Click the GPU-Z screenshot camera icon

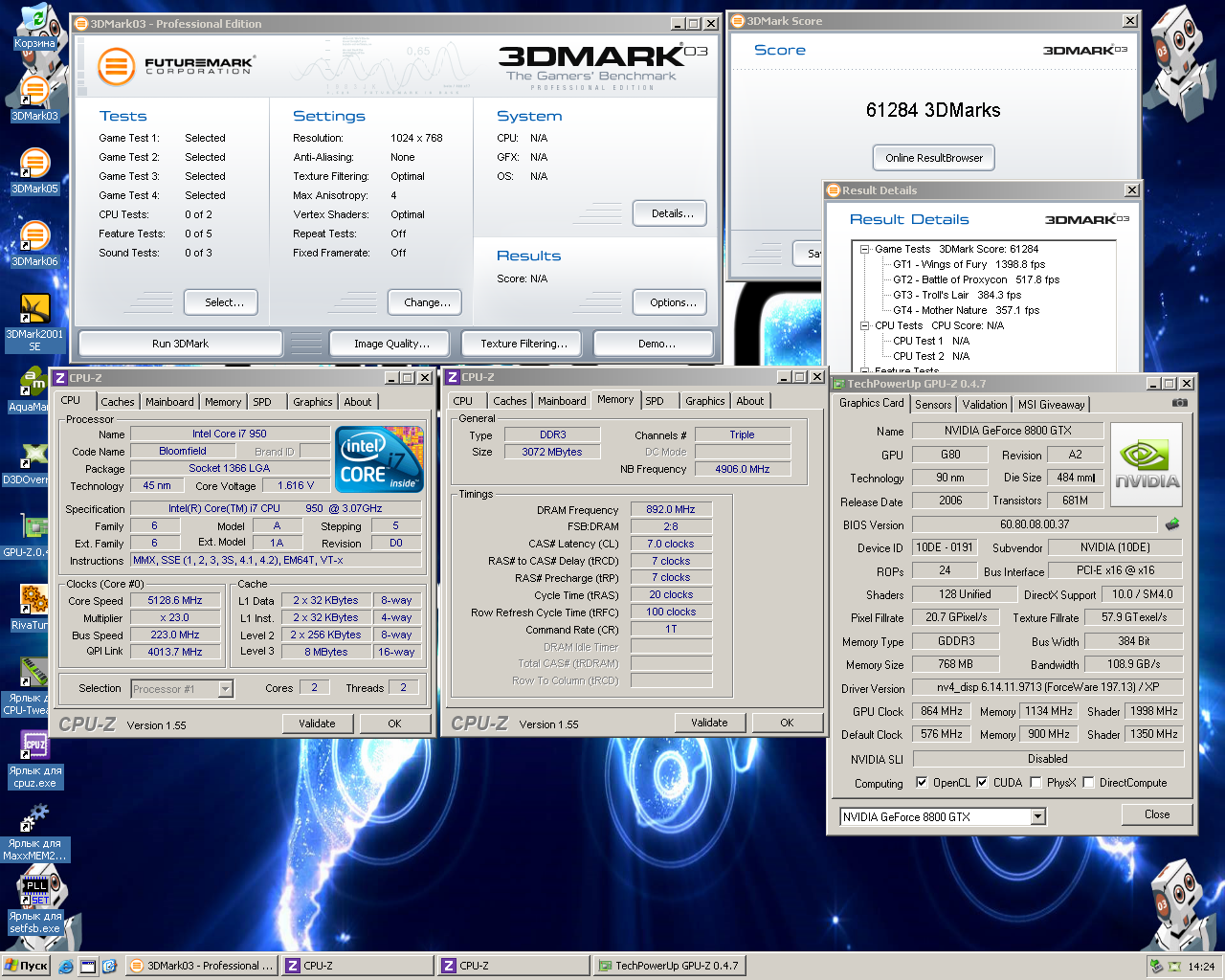[x=1180, y=403]
